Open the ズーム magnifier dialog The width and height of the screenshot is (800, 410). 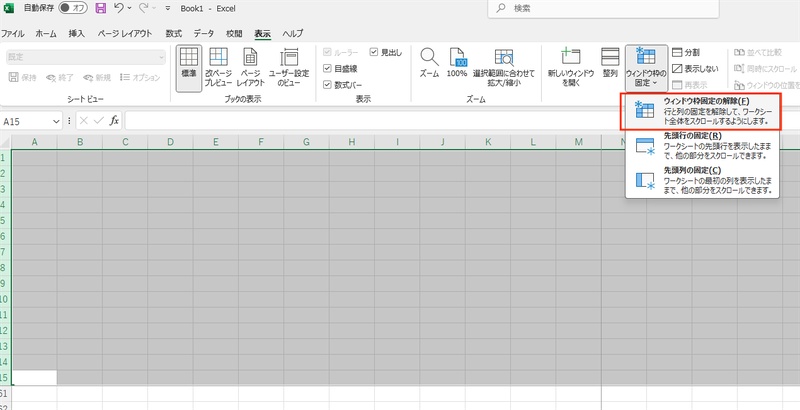[429, 63]
